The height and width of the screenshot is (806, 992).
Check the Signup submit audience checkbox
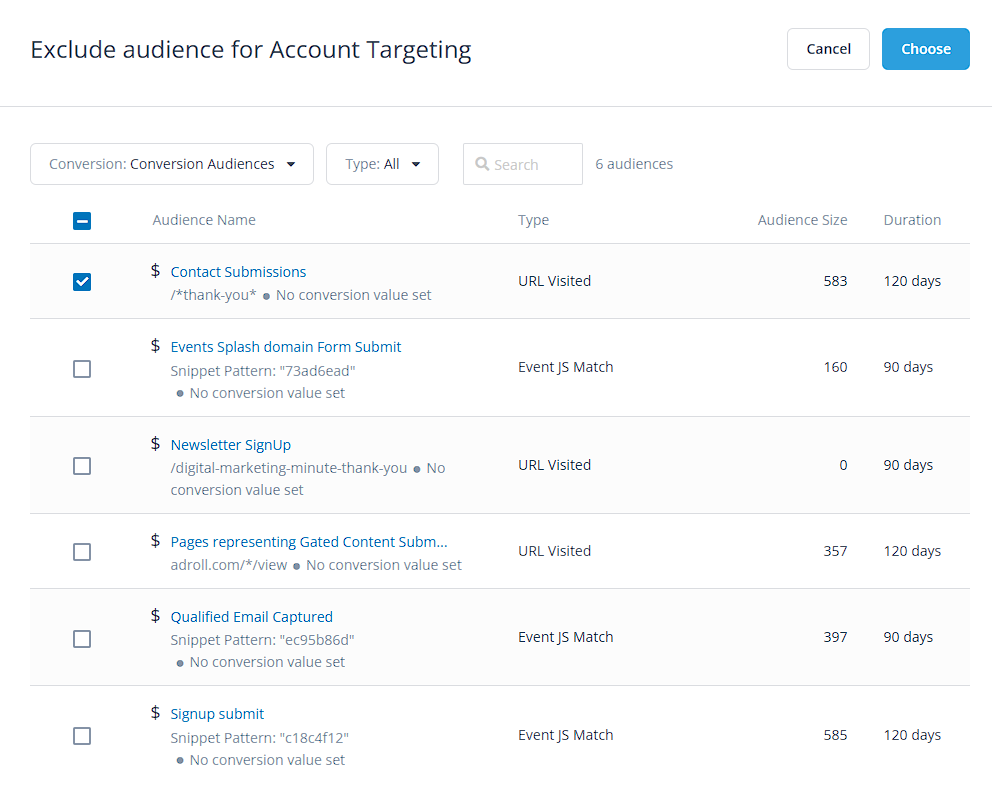(82, 736)
